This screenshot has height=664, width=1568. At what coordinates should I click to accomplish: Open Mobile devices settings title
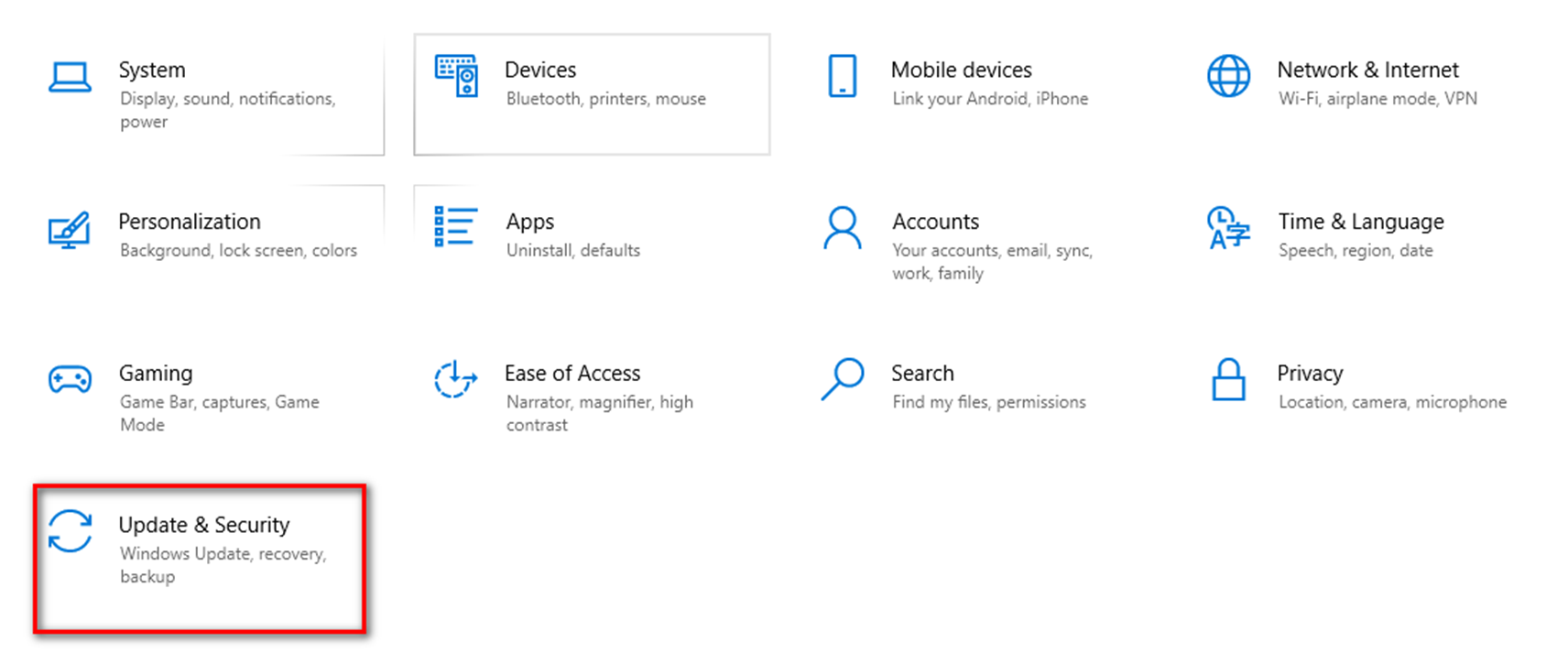click(x=962, y=70)
